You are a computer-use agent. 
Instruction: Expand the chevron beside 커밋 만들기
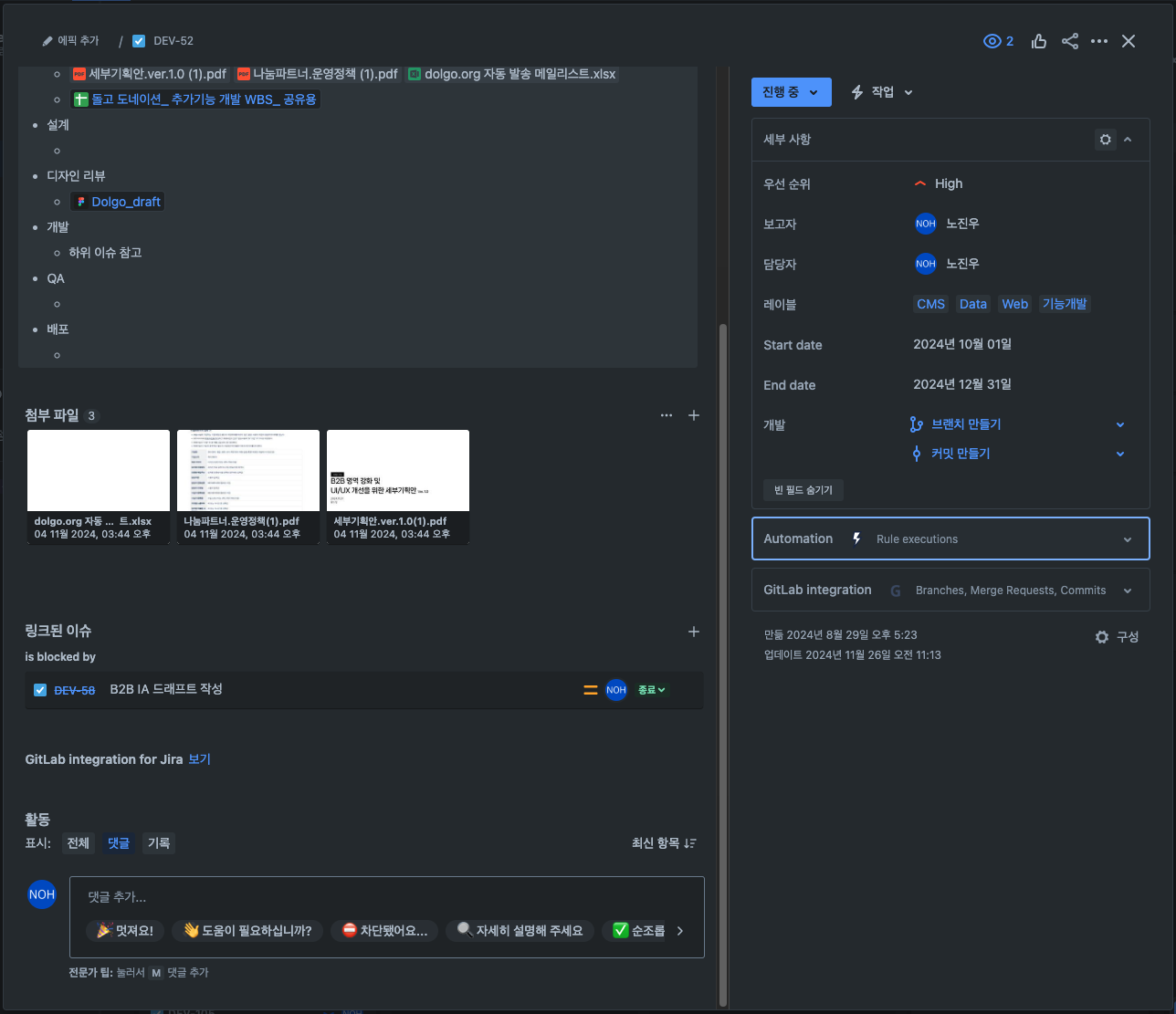[1120, 454]
